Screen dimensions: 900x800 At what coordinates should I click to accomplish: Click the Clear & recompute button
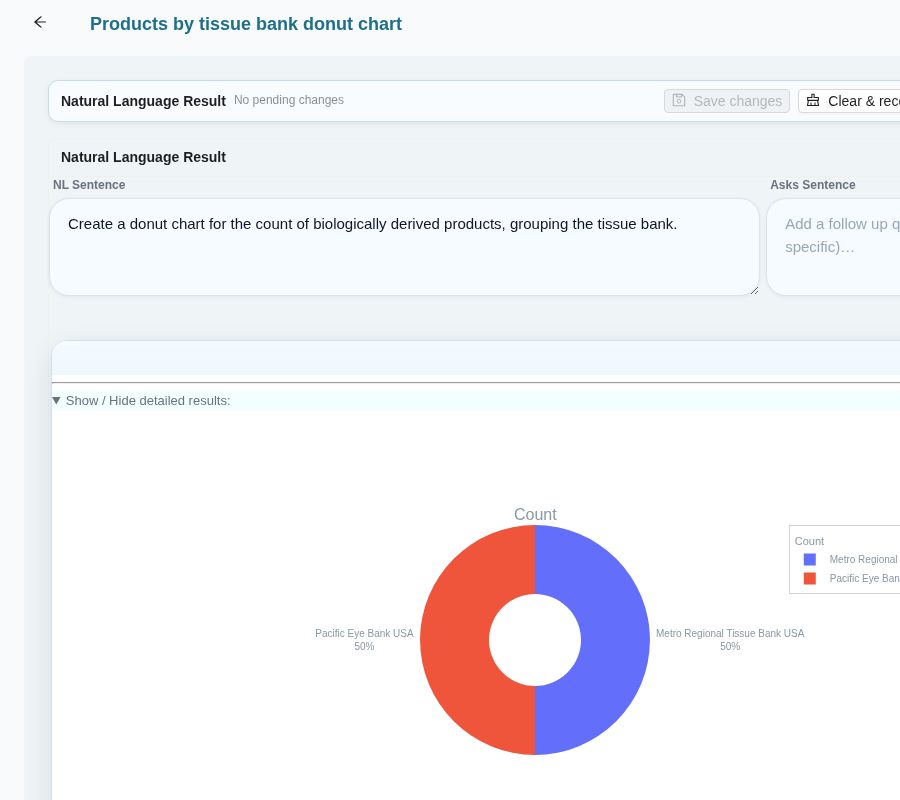[849, 101]
